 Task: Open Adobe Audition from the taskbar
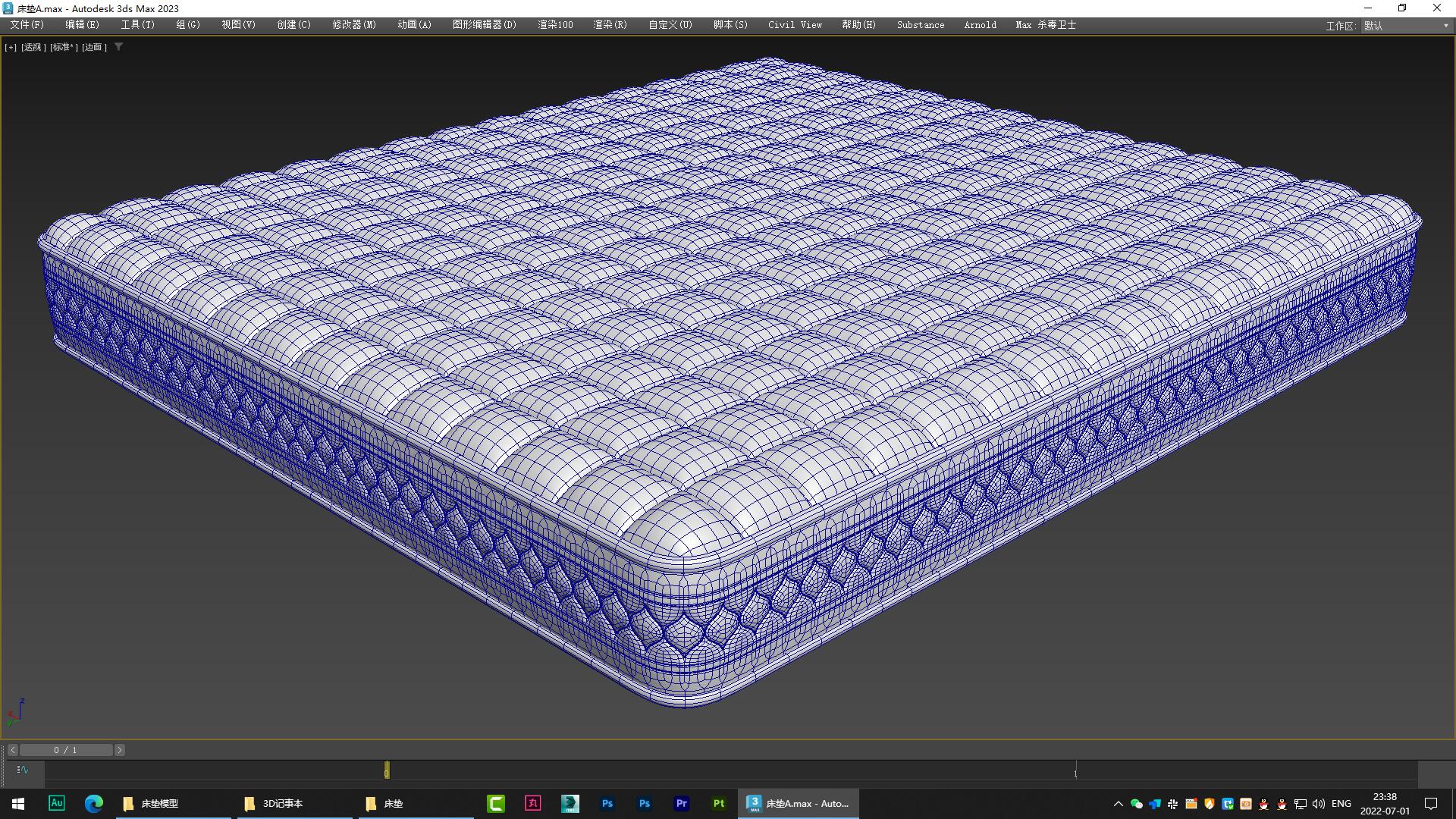57,803
